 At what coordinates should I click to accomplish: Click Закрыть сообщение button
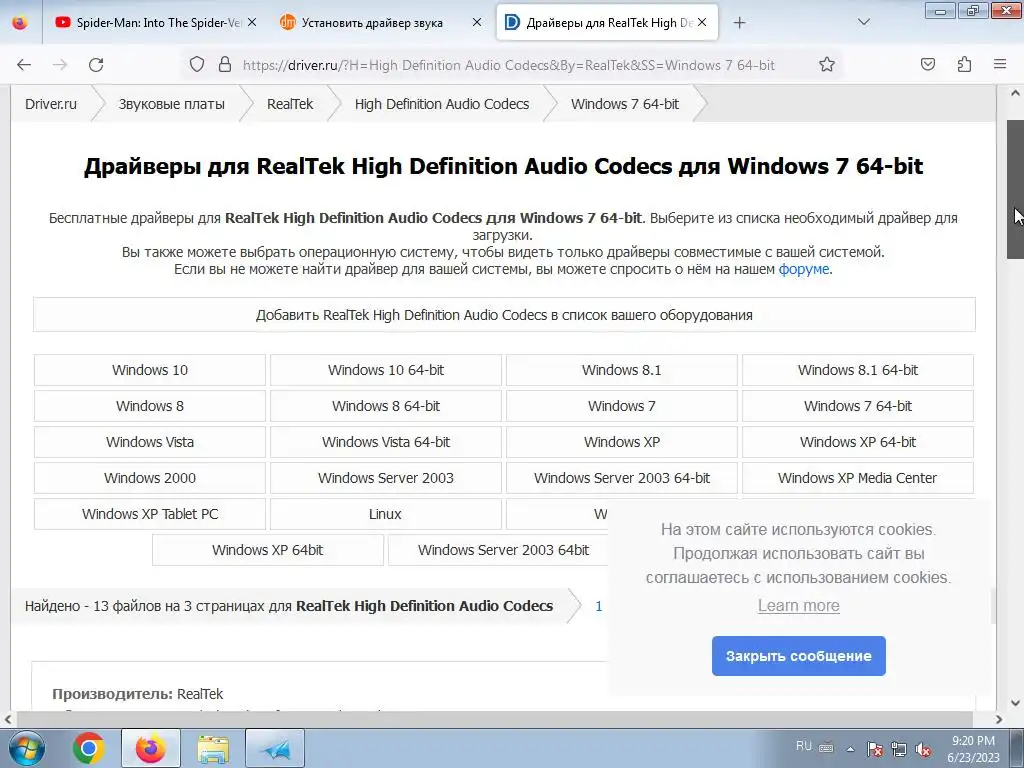click(x=799, y=656)
